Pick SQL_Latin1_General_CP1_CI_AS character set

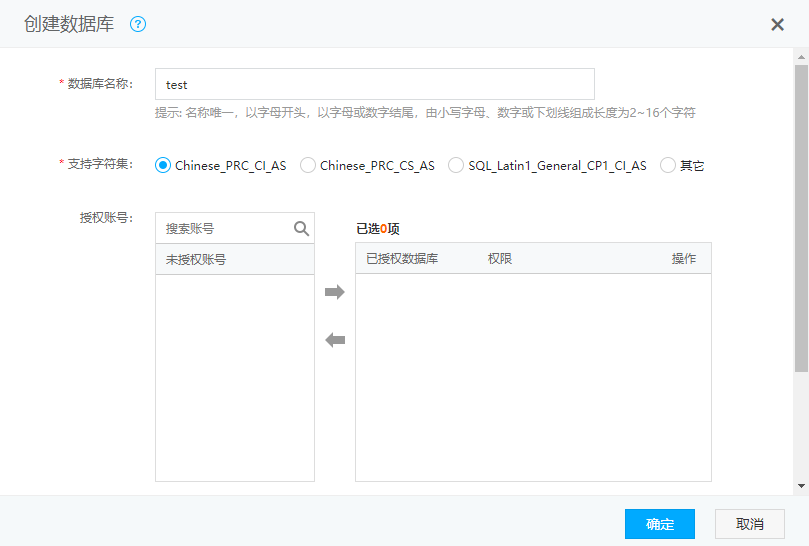pos(456,166)
